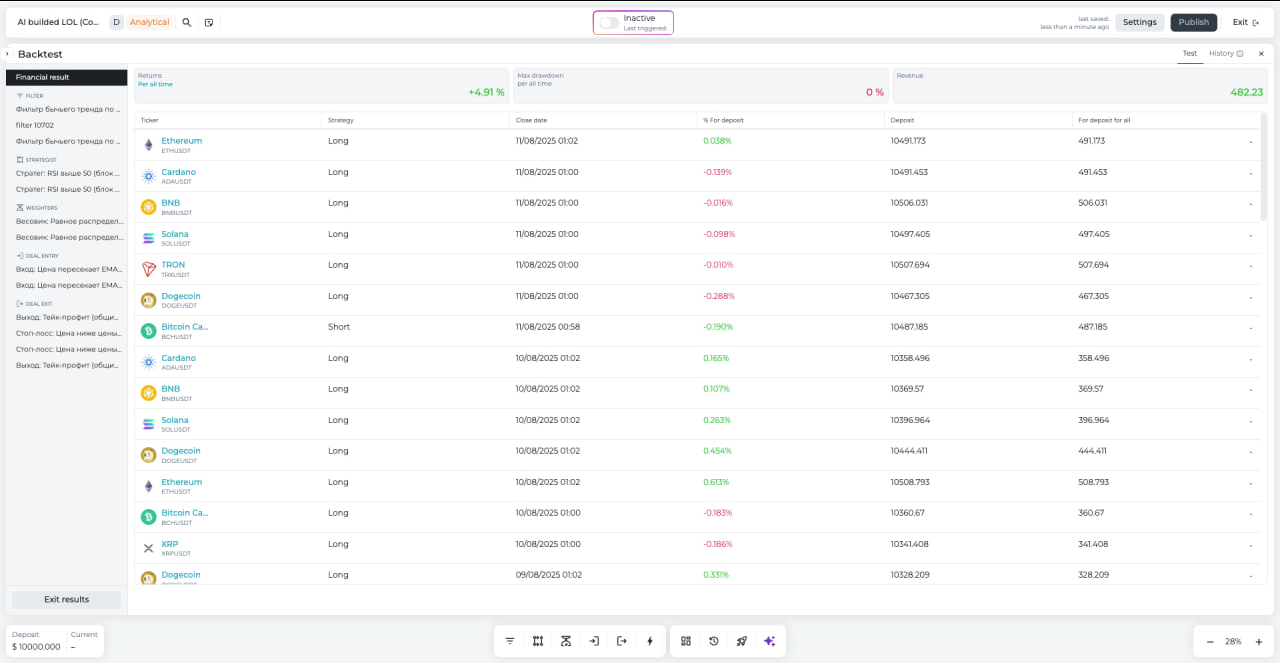Screen dimensions: 1280x663
Task: Open the Settings button in top bar
Action: [x=1139, y=21]
